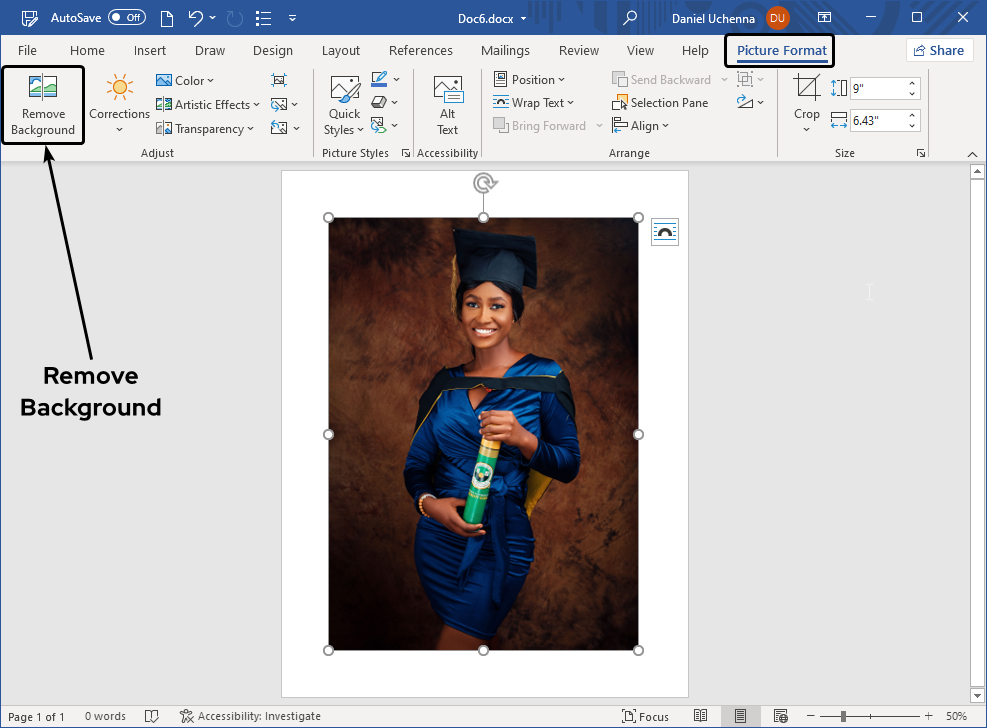Increase image height with the stepper

[911, 82]
